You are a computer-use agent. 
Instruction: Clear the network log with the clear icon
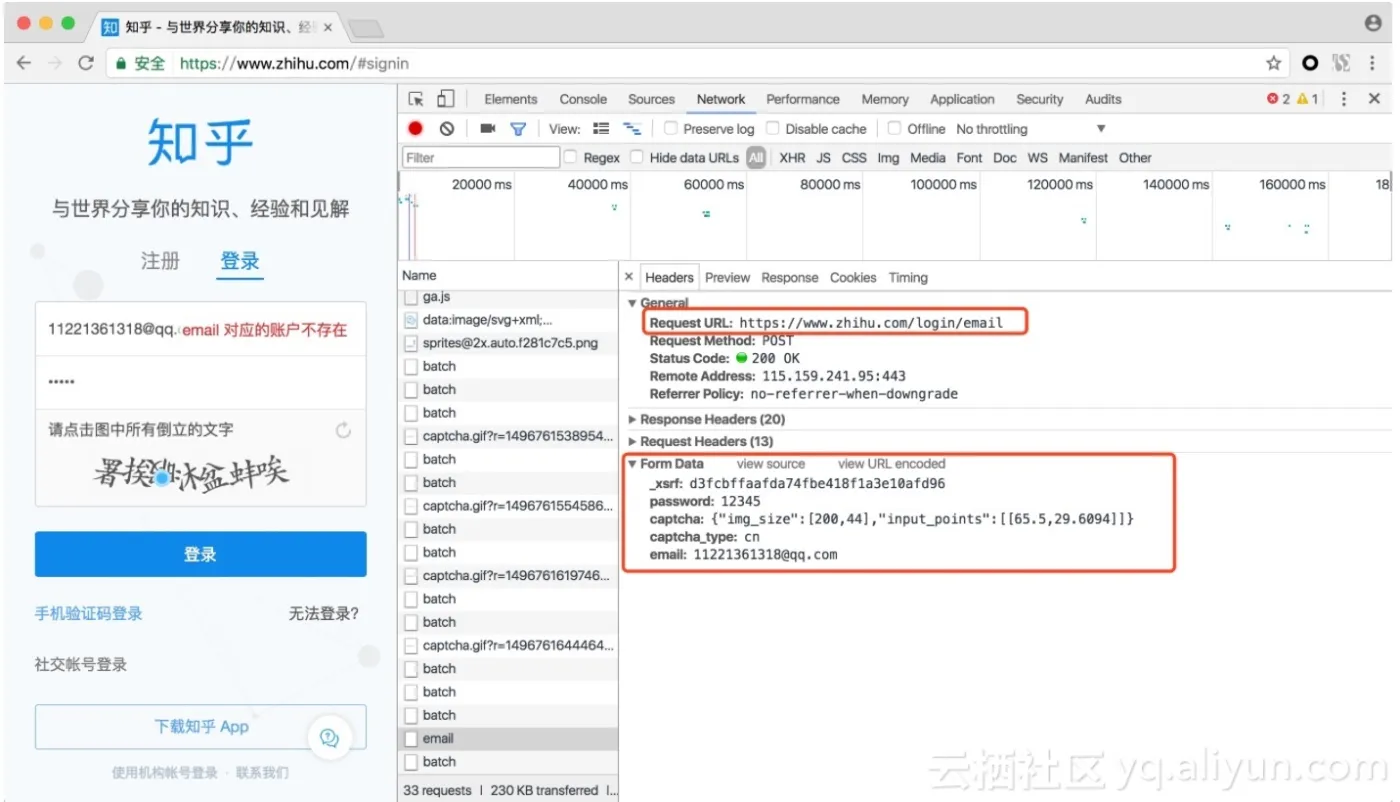coord(447,128)
